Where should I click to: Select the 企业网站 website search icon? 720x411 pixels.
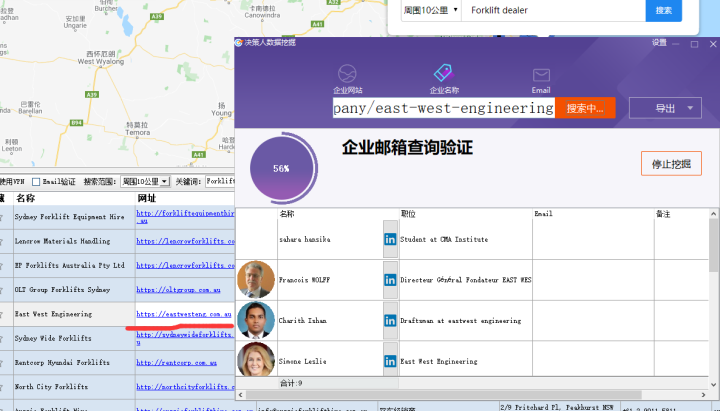pyautogui.click(x=347, y=73)
